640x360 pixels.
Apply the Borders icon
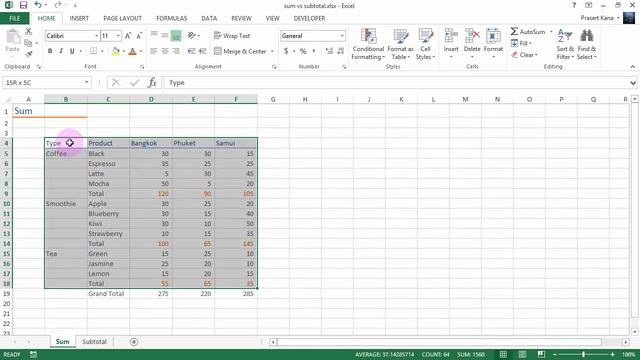(x=93, y=51)
